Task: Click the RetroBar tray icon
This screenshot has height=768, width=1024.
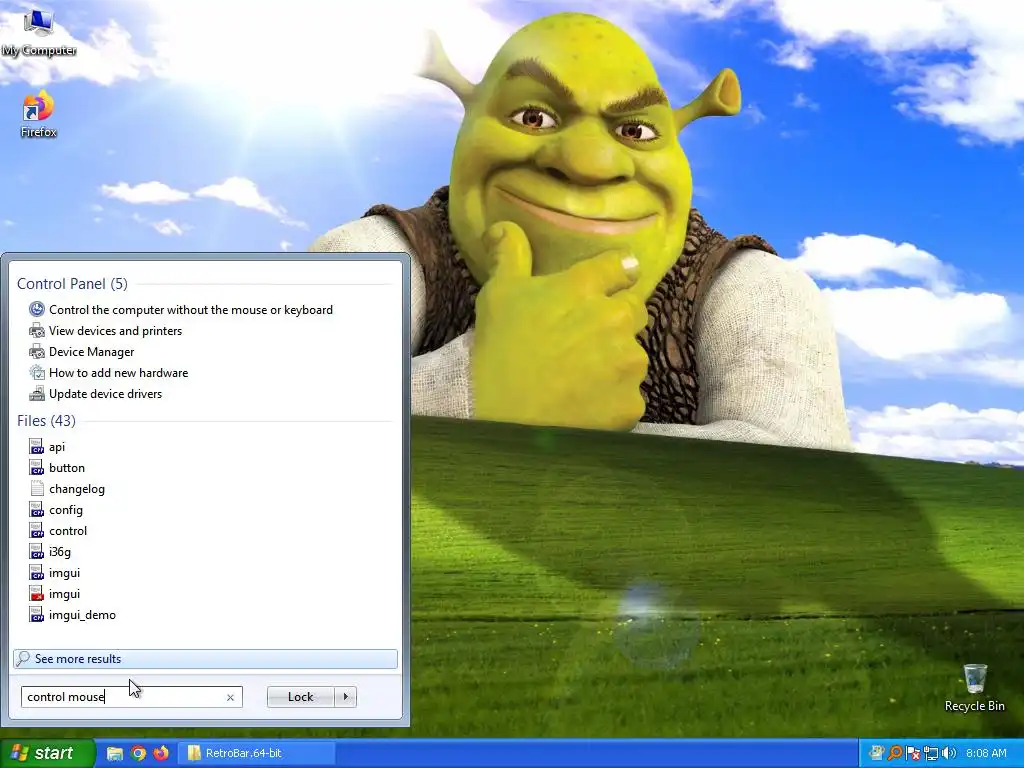Action: (x=877, y=754)
